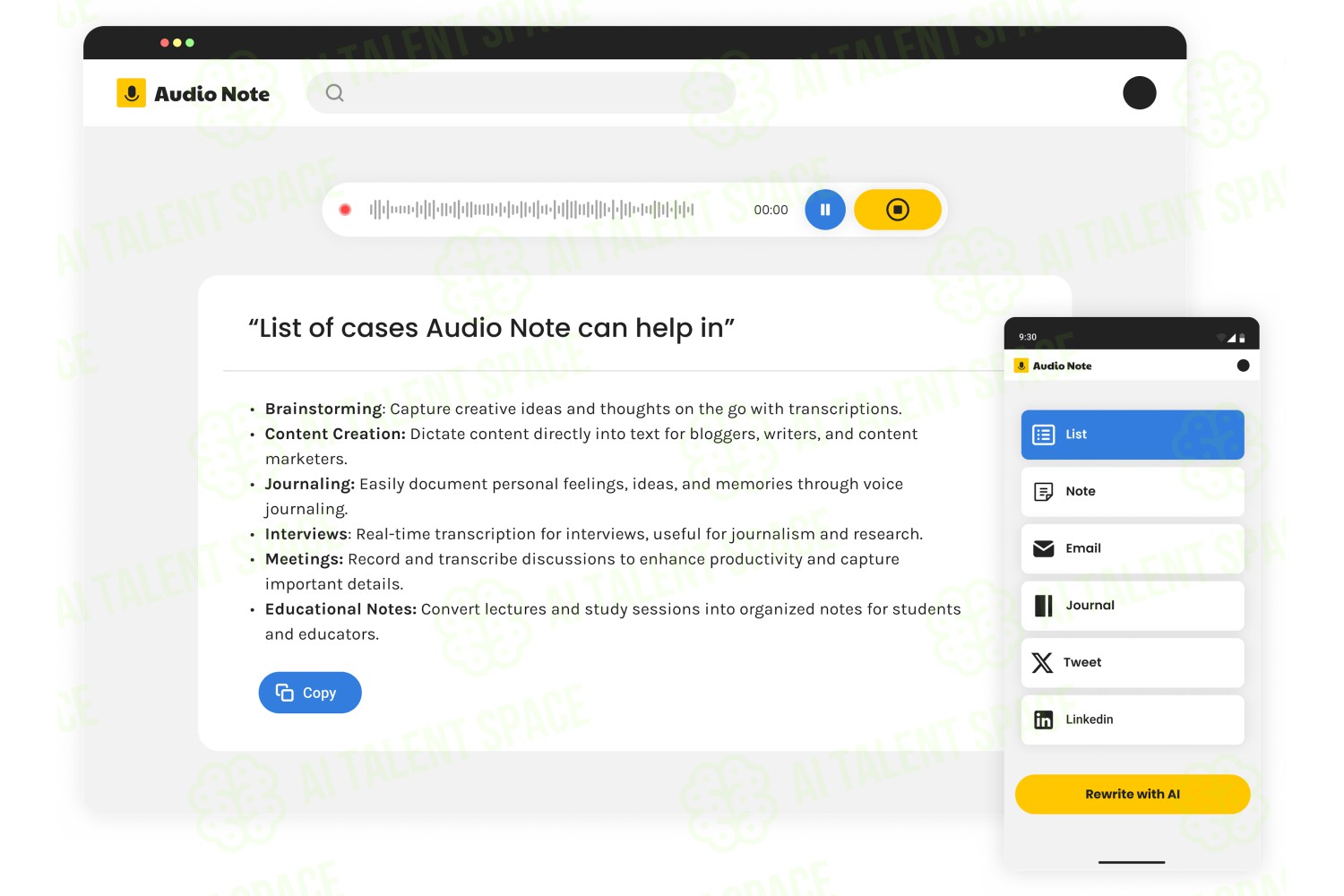Pause the recording with the blue button
The image size is (1344, 896).
[x=825, y=210]
